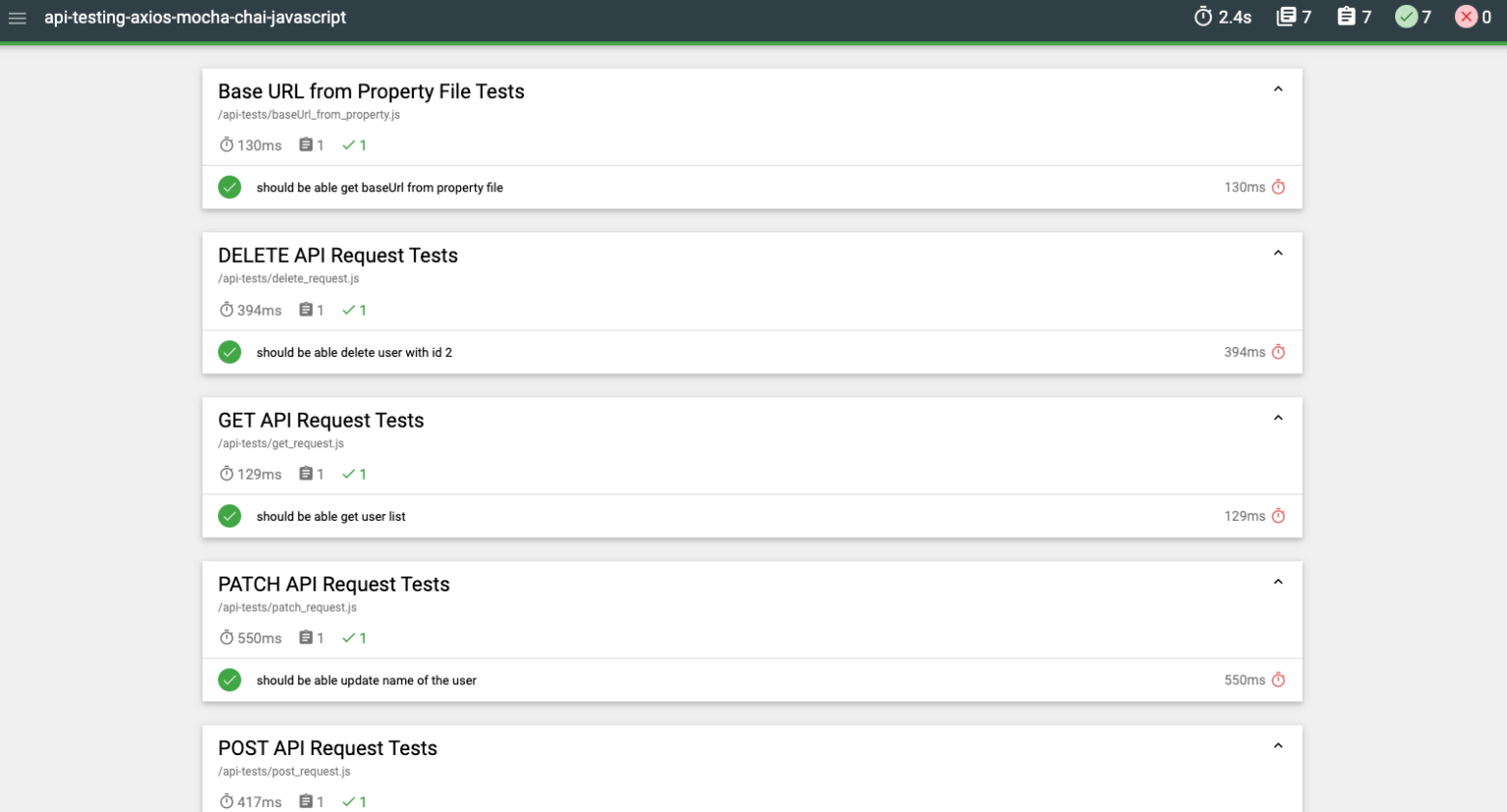
Task: Click the stopwatch icon next to 394ms duration
Action: 1278,351
